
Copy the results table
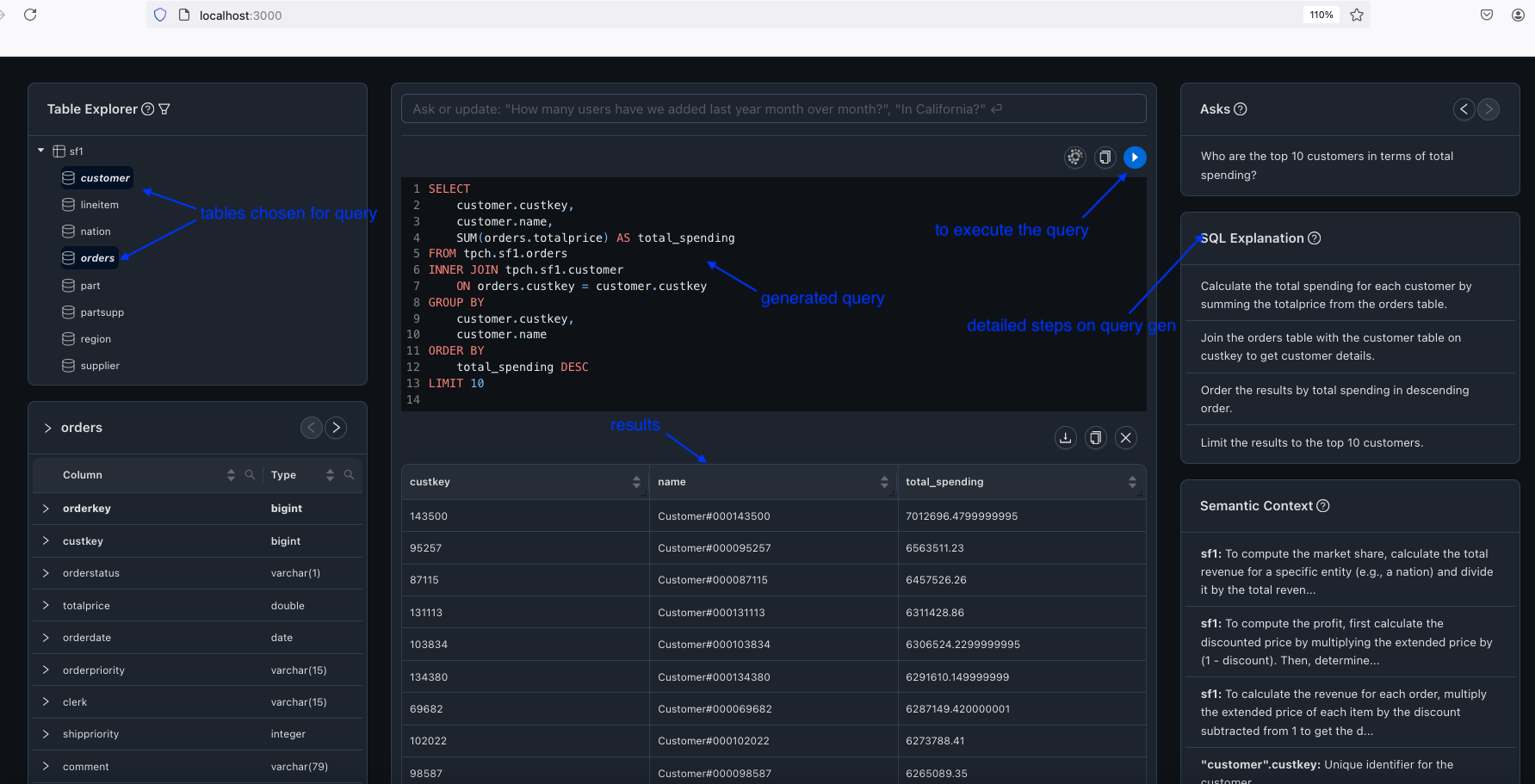click(1095, 438)
